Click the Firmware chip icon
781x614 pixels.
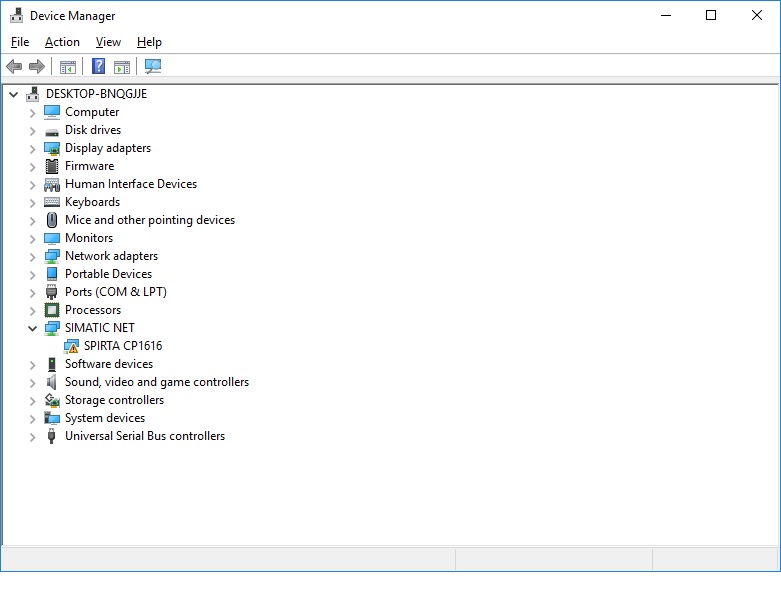pos(52,166)
